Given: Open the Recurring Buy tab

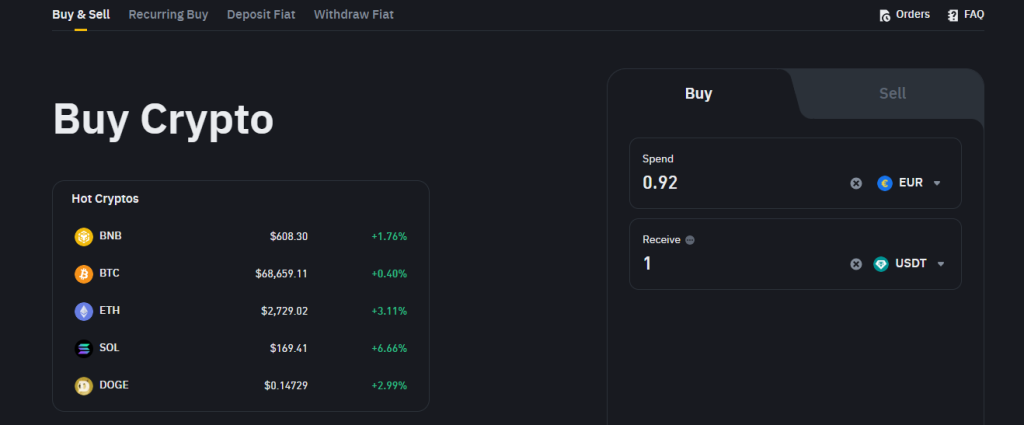Looking at the screenshot, I should pos(168,15).
